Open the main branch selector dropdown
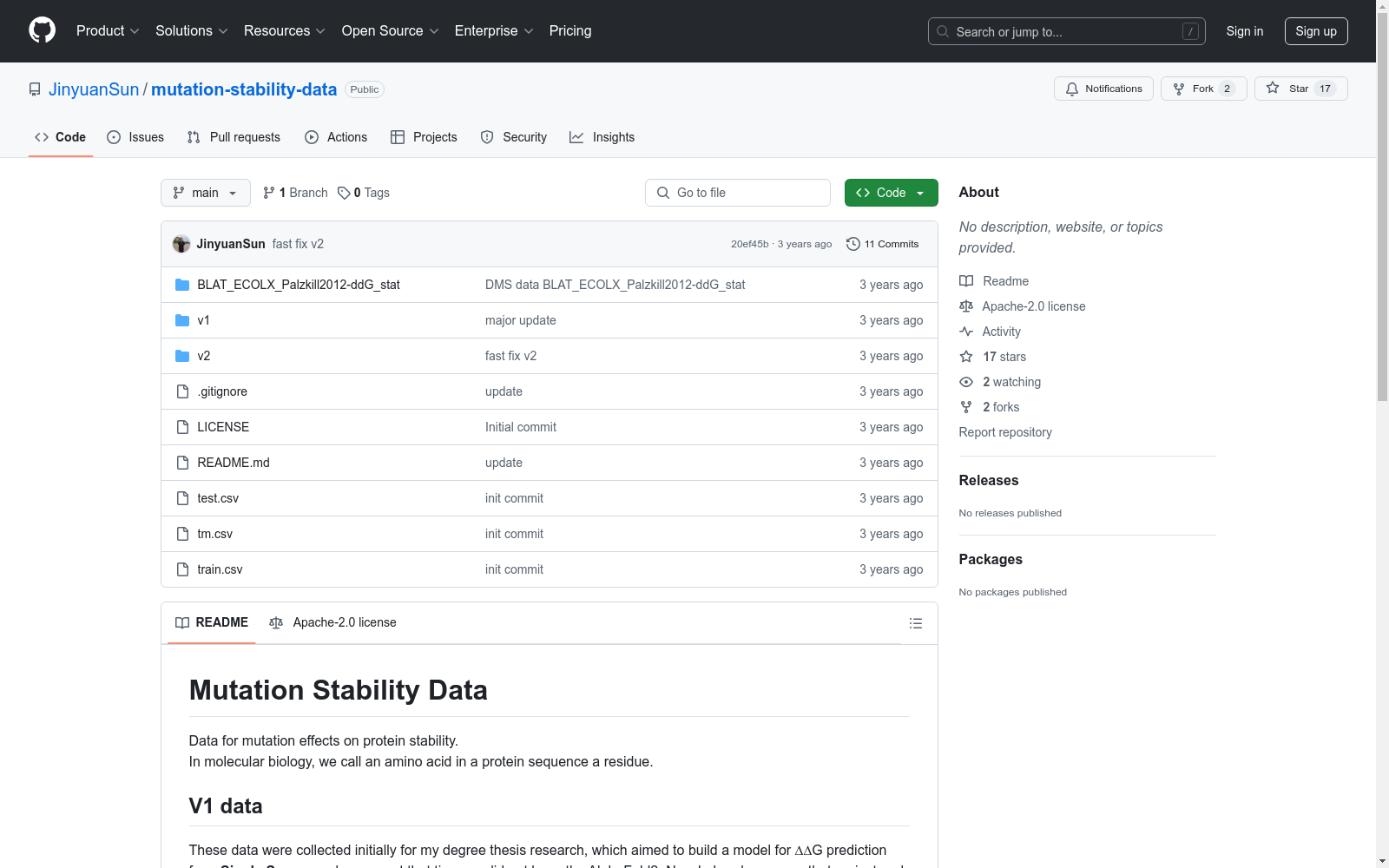Image resolution: width=1389 pixels, height=868 pixels. 206,193
